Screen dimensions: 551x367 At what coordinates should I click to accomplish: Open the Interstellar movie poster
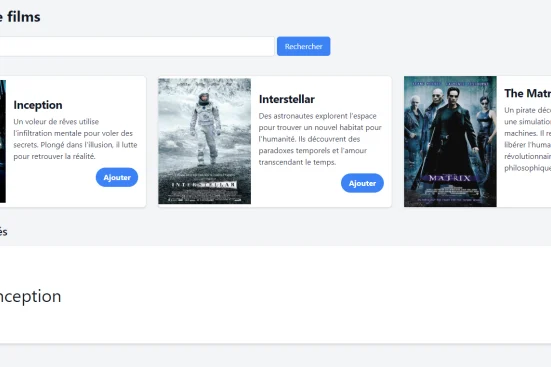pyautogui.click(x=205, y=141)
